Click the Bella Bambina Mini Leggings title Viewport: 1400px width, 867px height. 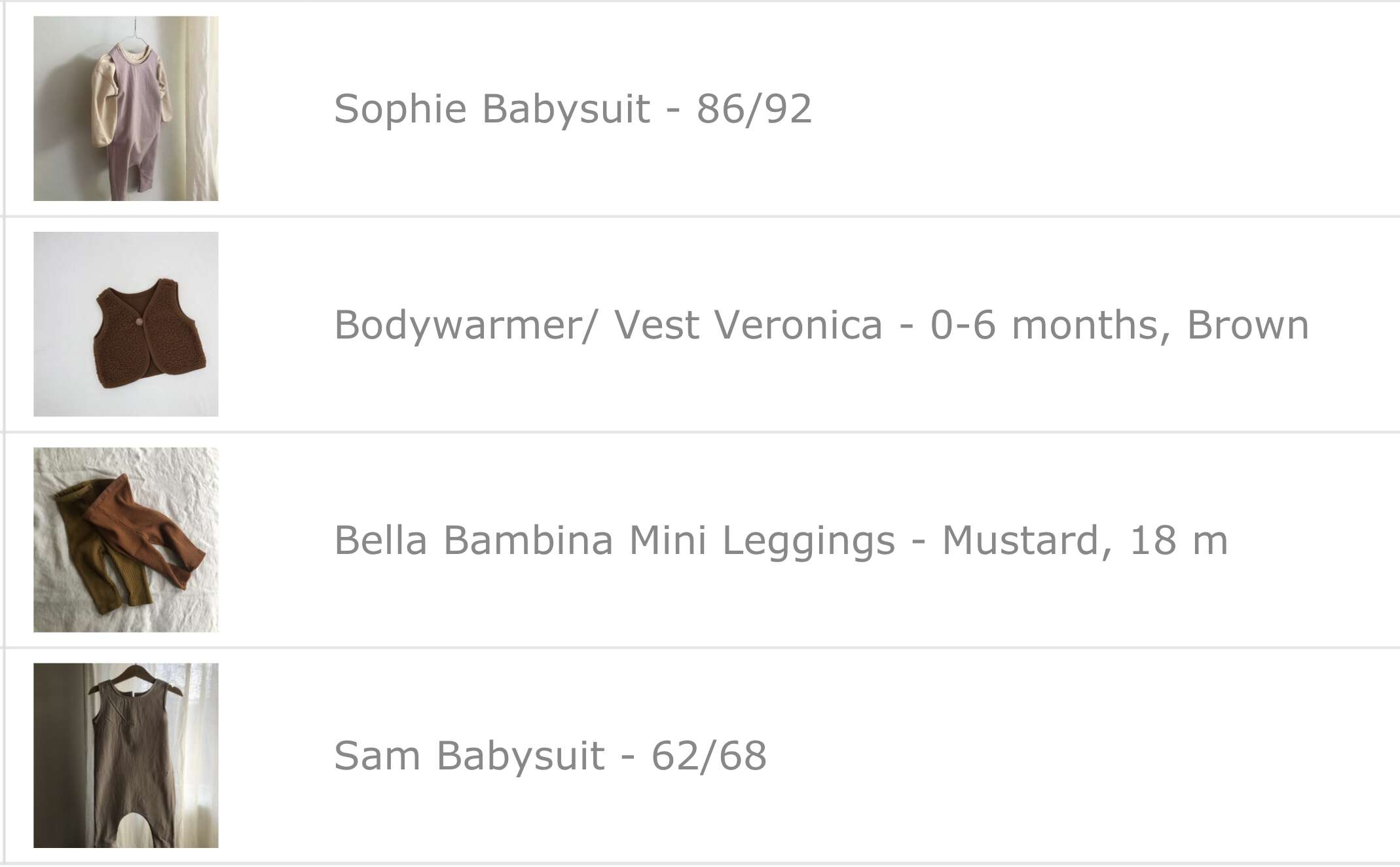614,540
